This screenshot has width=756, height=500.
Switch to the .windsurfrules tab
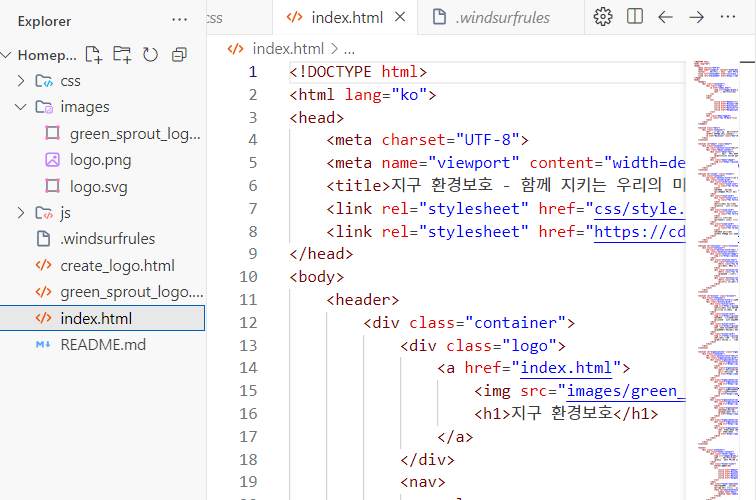tap(502, 18)
